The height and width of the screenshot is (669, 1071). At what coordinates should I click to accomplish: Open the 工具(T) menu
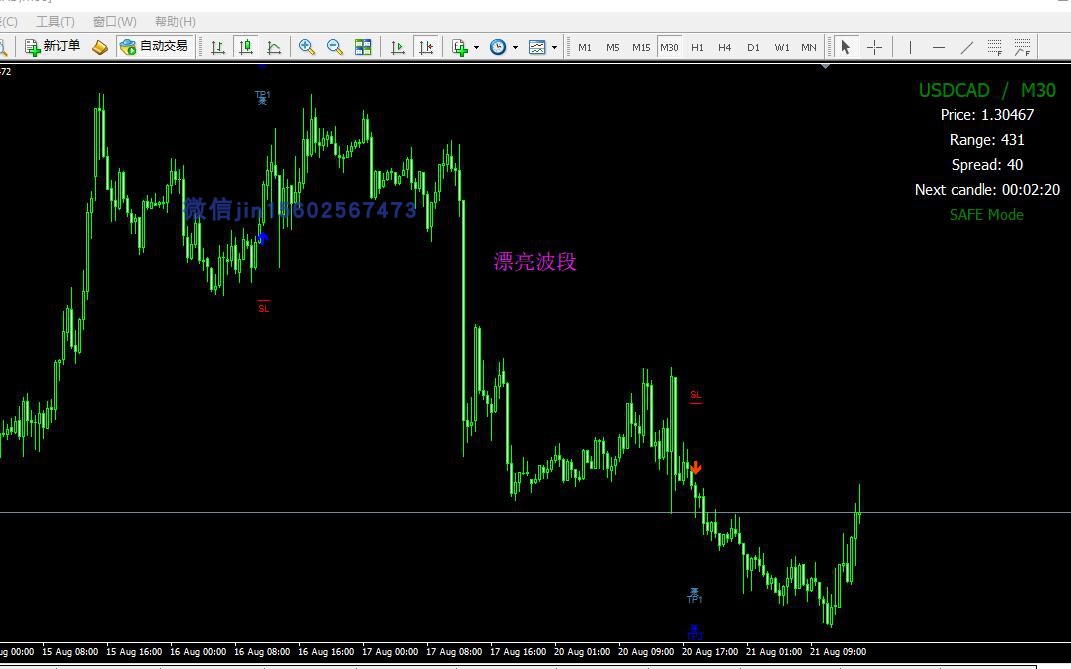click(55, 22)
